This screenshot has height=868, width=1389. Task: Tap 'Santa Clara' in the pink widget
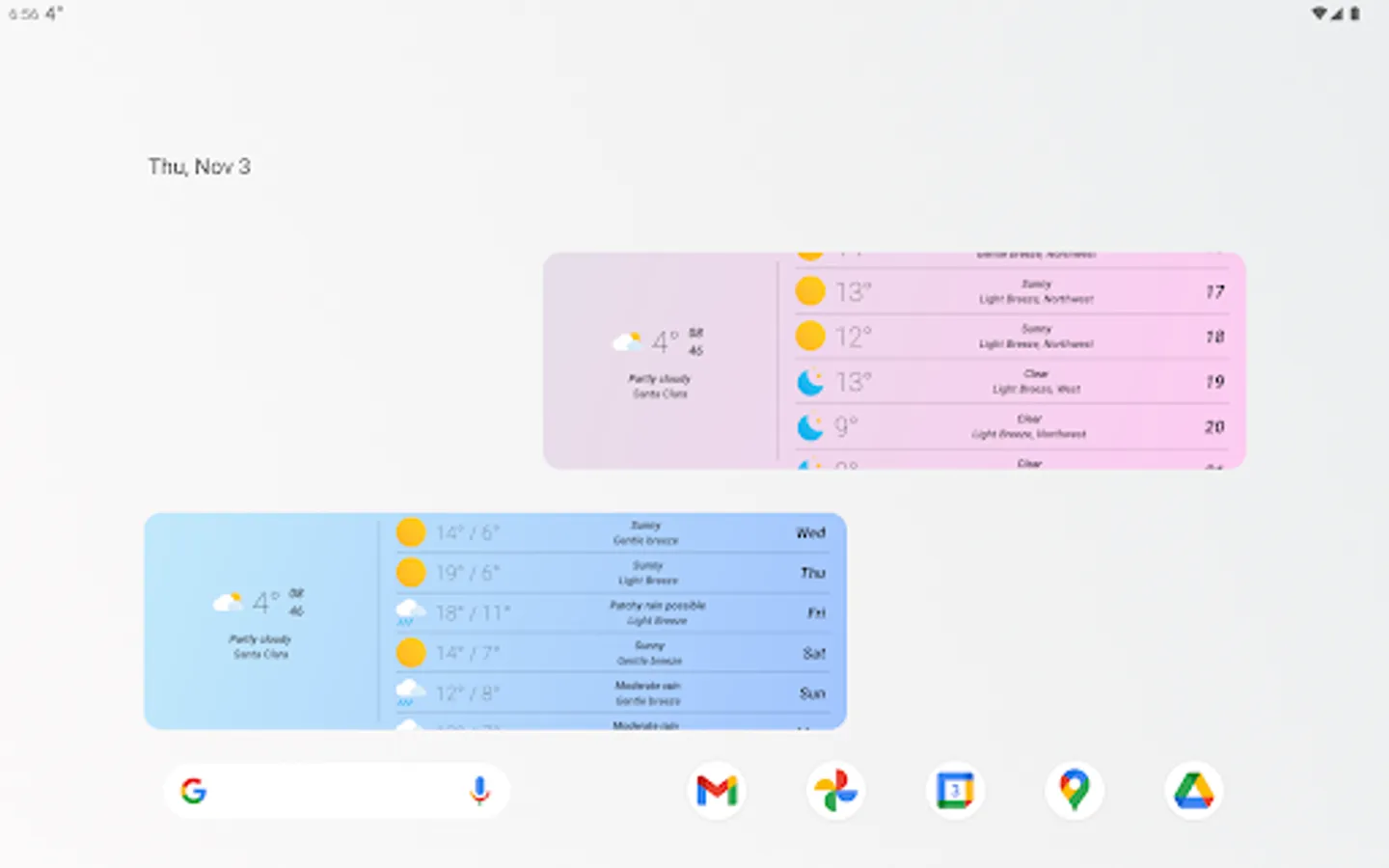tap(660, 393)
